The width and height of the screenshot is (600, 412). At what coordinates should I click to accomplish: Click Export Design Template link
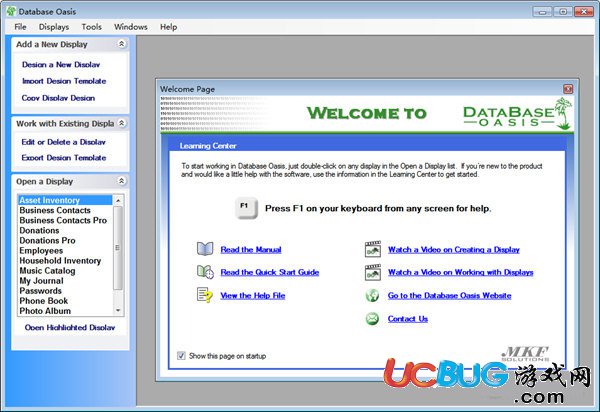64,158
